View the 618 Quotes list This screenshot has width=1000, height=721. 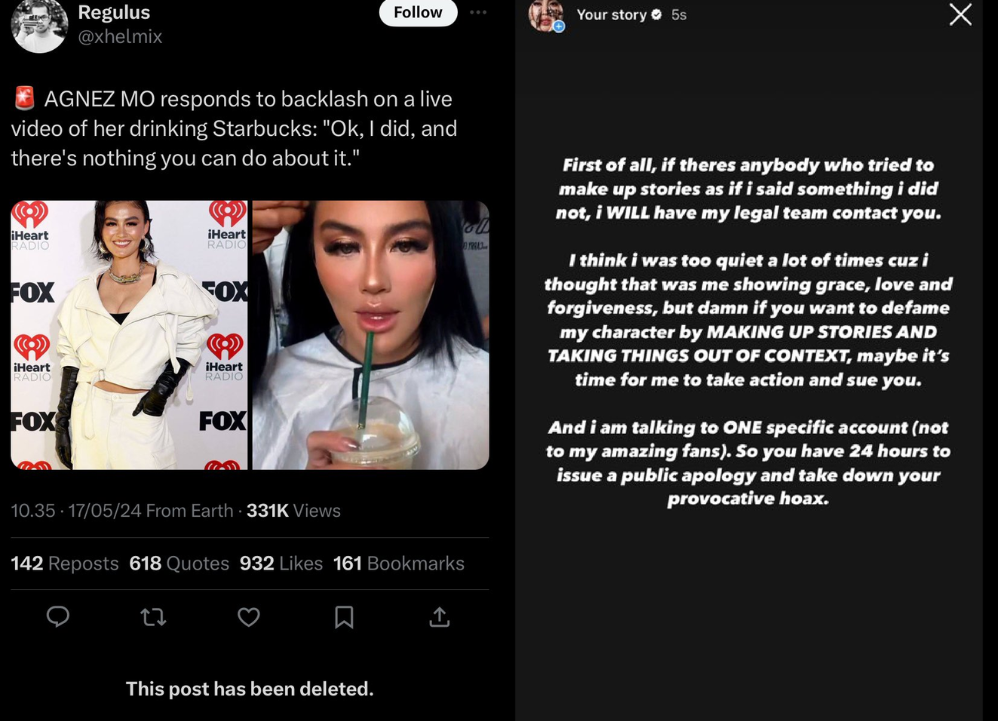(x=179, y=564)
